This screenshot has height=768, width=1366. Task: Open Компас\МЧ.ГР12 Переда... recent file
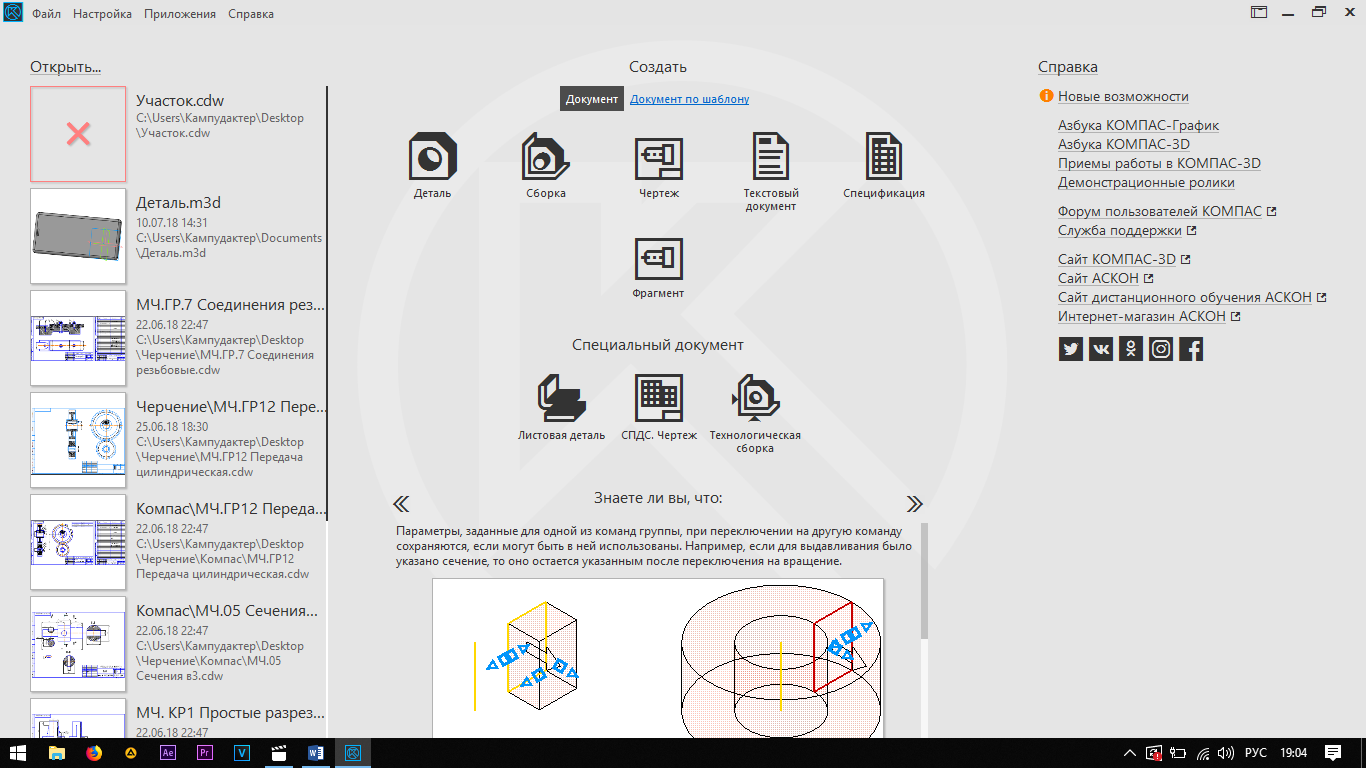coord(178,542)
